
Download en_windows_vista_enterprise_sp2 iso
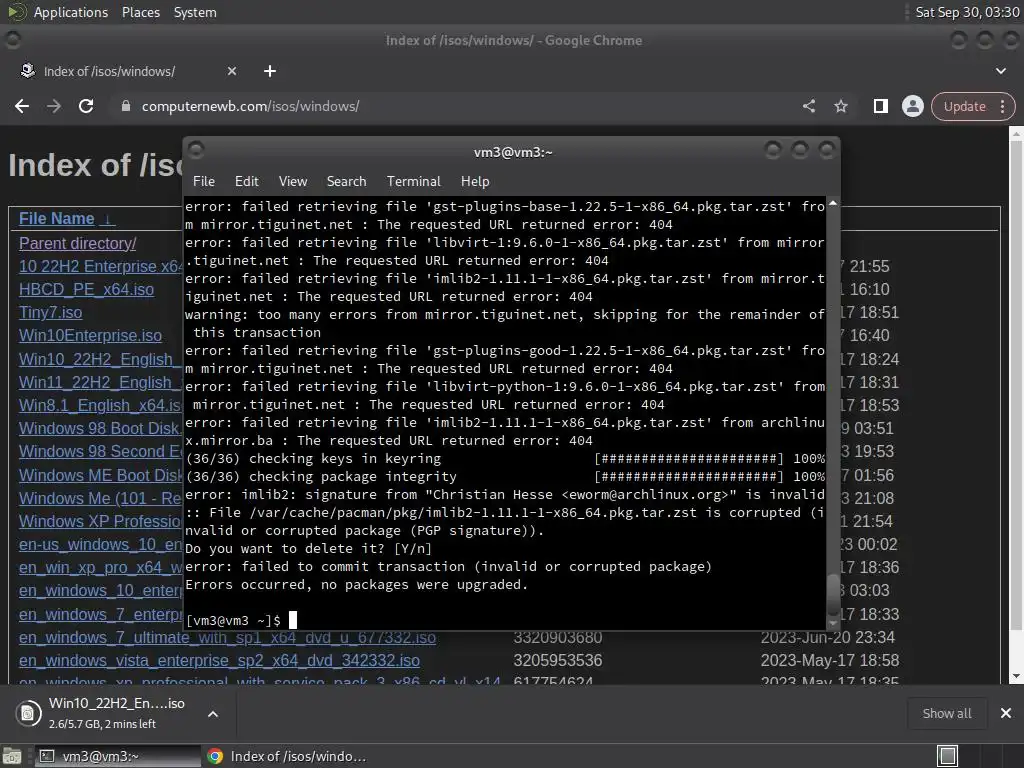[219, 660]
